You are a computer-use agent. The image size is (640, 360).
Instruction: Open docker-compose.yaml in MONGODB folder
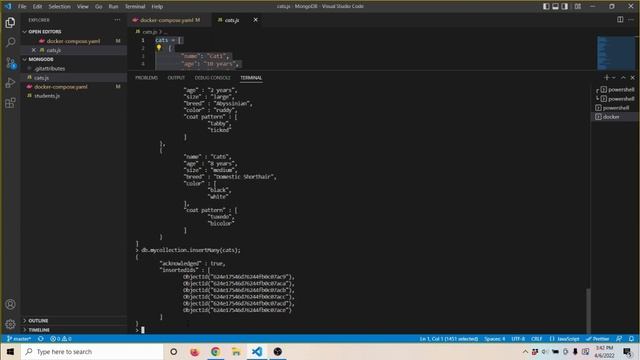pos(73,87)
